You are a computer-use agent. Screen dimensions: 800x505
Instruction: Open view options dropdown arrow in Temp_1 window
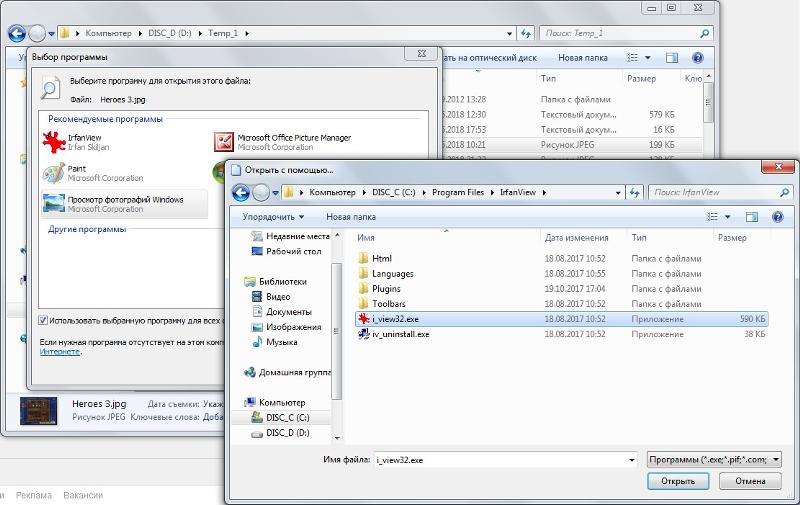point(647,58)
